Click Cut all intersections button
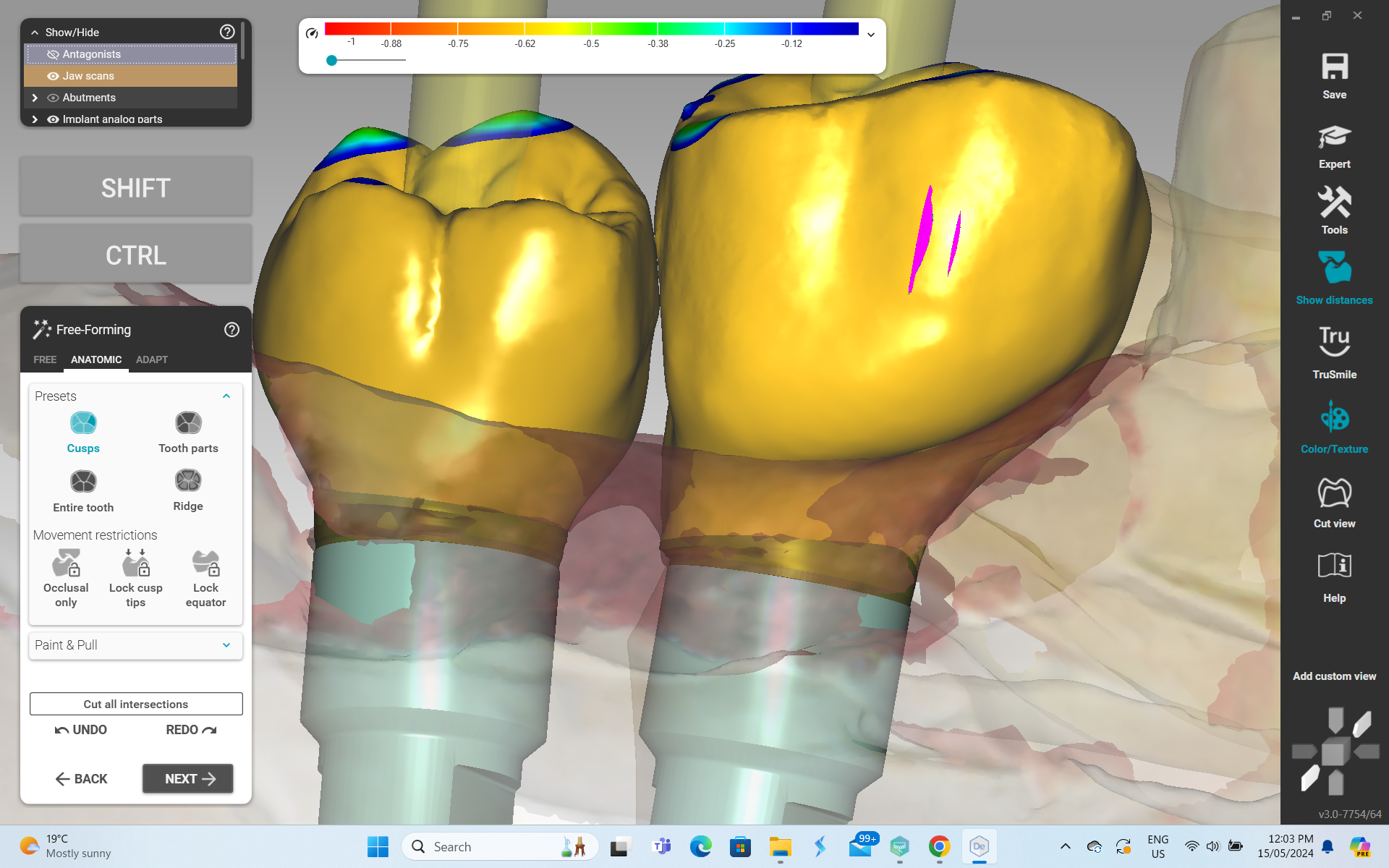1389x868 pixels. (x=136, y=704)
